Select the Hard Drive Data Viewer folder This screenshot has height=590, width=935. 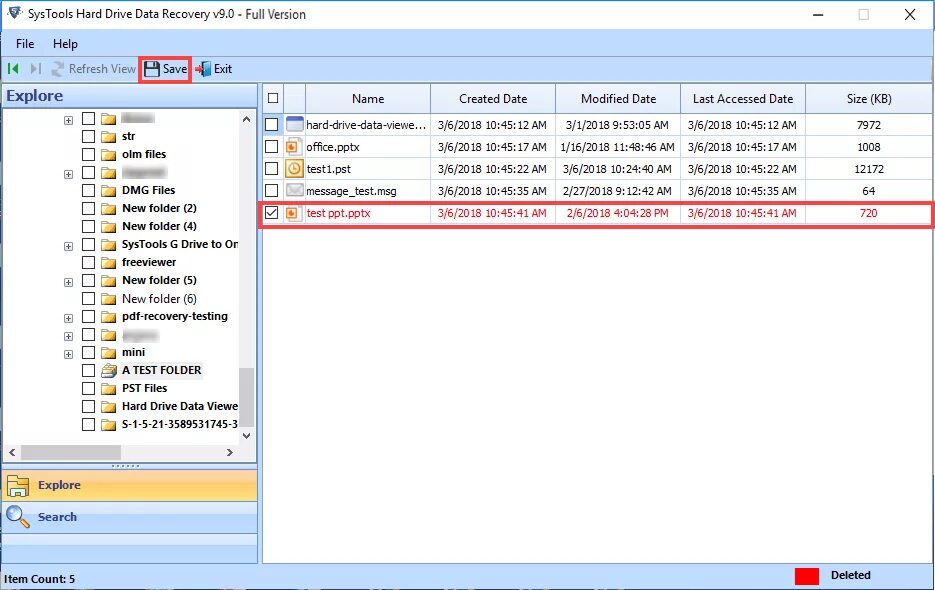pos(179,406)
